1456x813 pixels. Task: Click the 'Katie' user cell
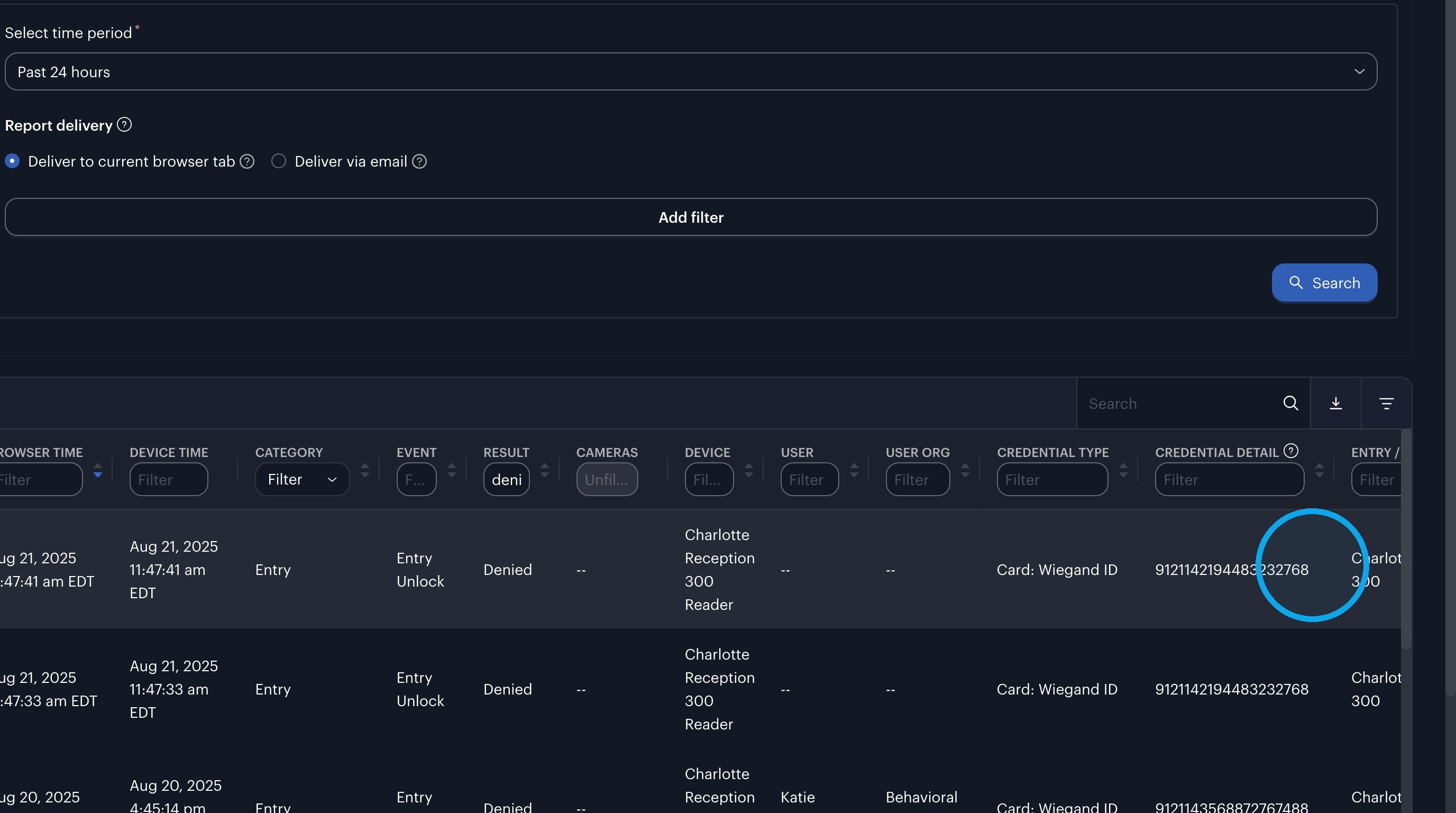pyautogui.click(x=798, y=797)
